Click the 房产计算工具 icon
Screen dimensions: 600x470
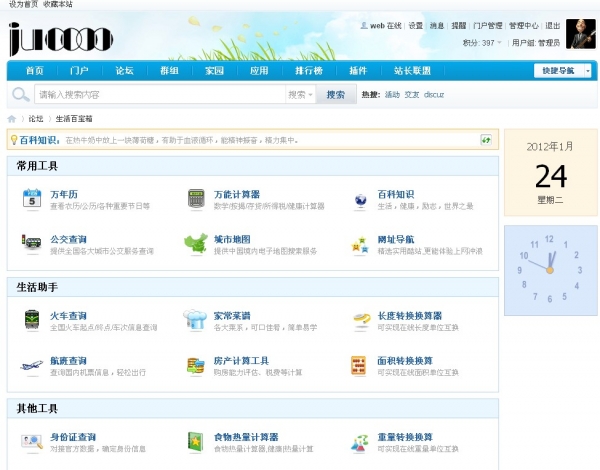[196, 366]
